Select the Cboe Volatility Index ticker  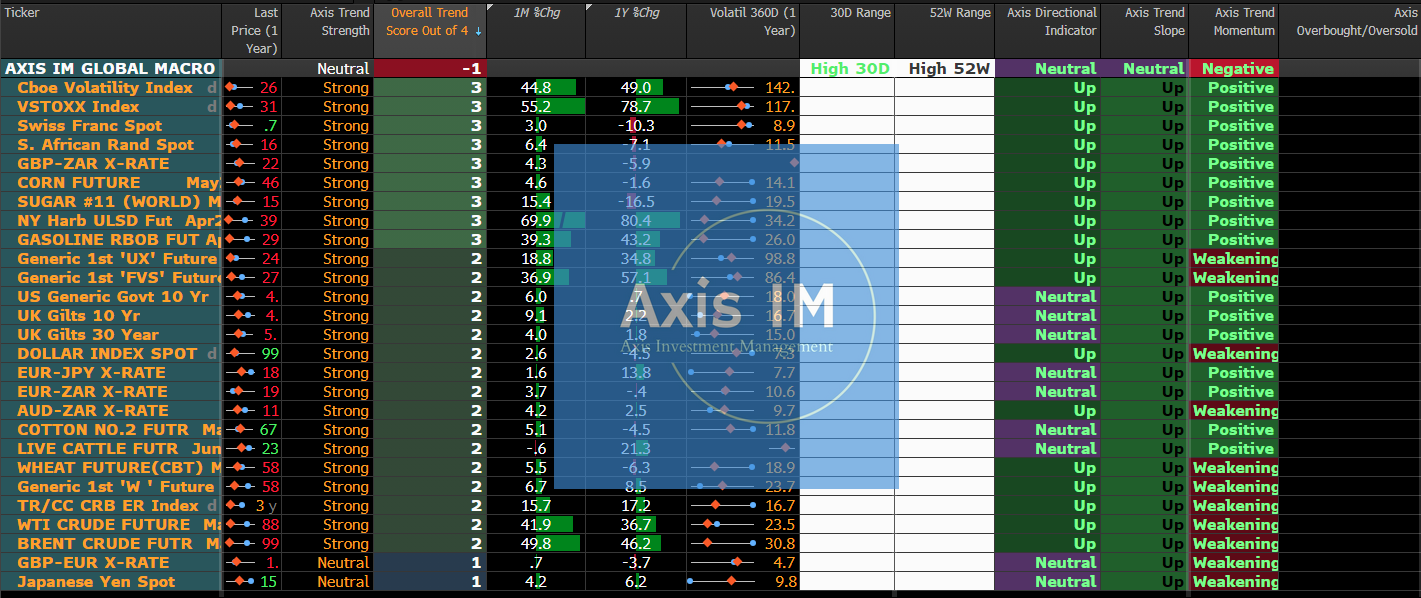pos(105,88)
